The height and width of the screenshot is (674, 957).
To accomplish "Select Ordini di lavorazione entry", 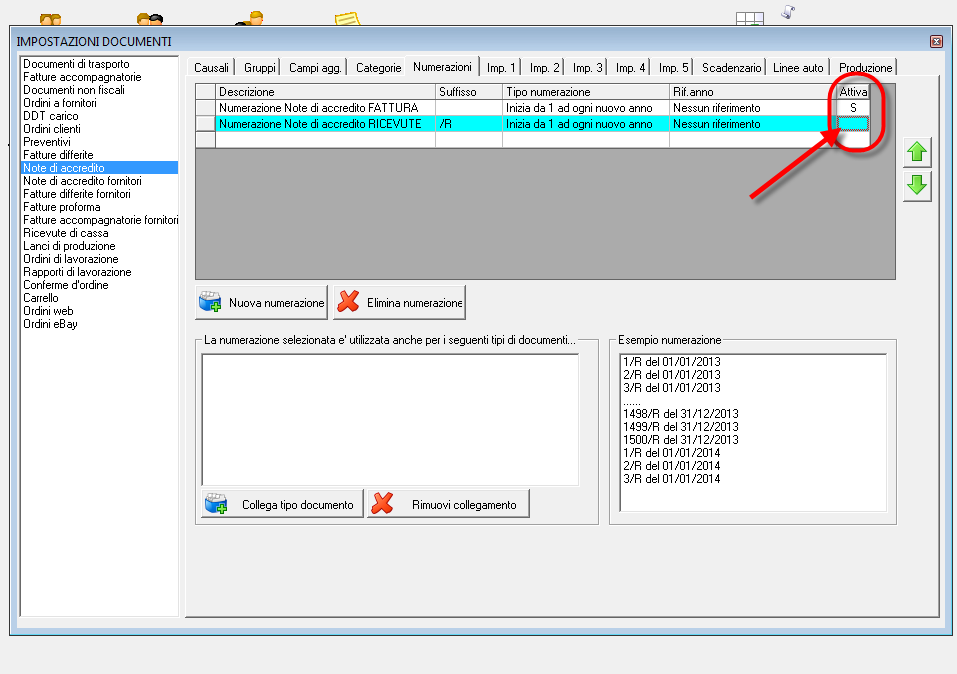I will coord(99,259).
